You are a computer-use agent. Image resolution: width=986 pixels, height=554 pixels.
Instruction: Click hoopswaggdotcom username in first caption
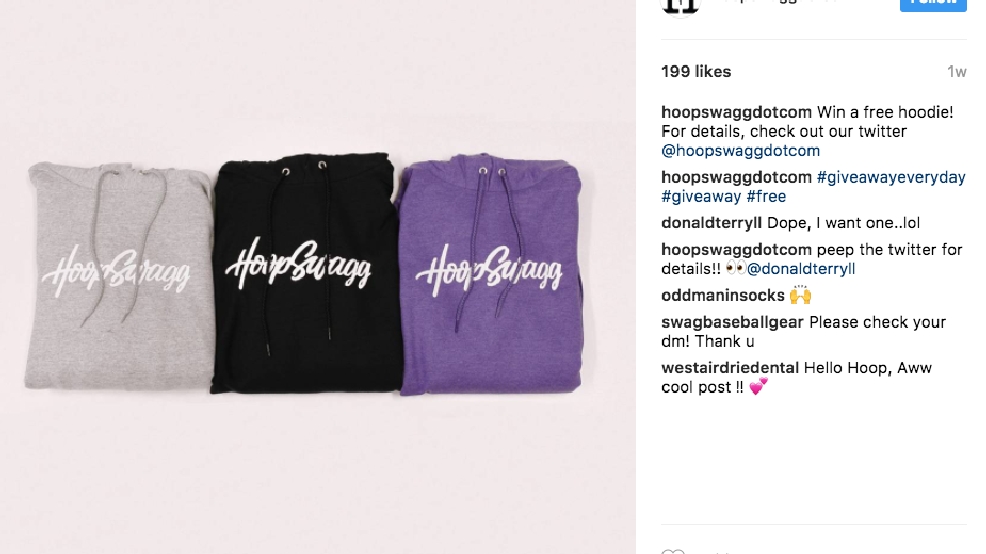(736, 113)
